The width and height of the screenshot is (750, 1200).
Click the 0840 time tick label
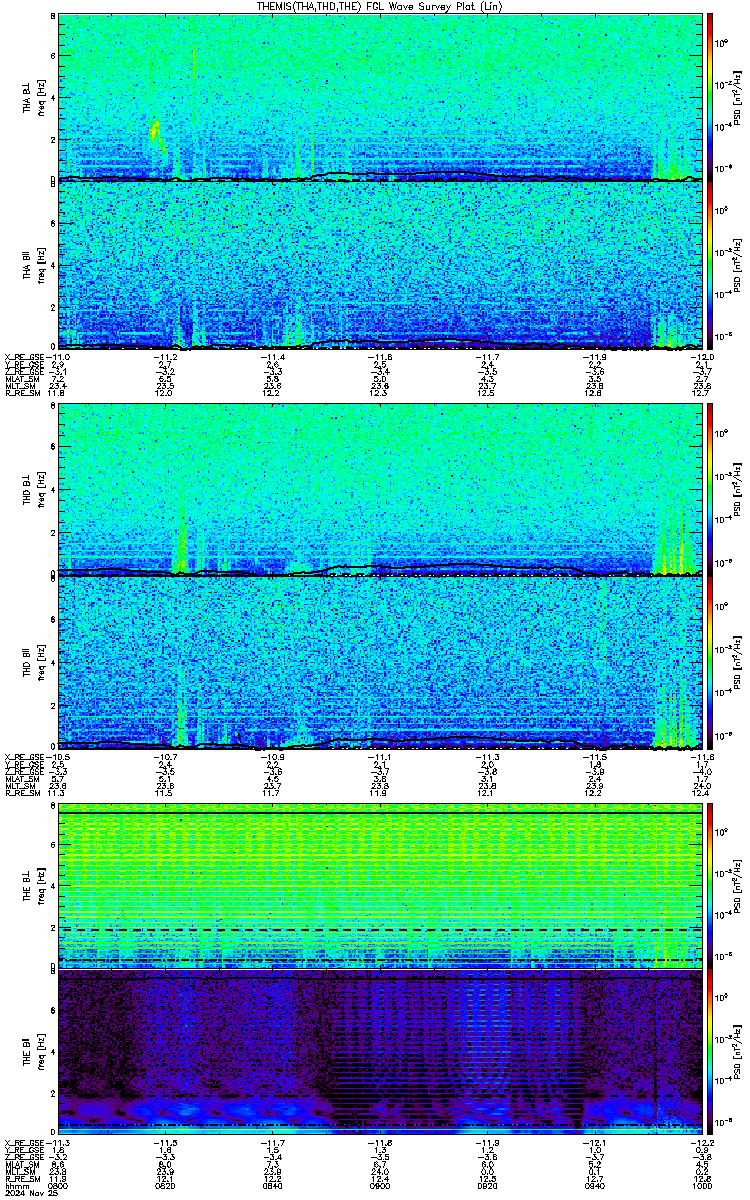coord(273,1186)
